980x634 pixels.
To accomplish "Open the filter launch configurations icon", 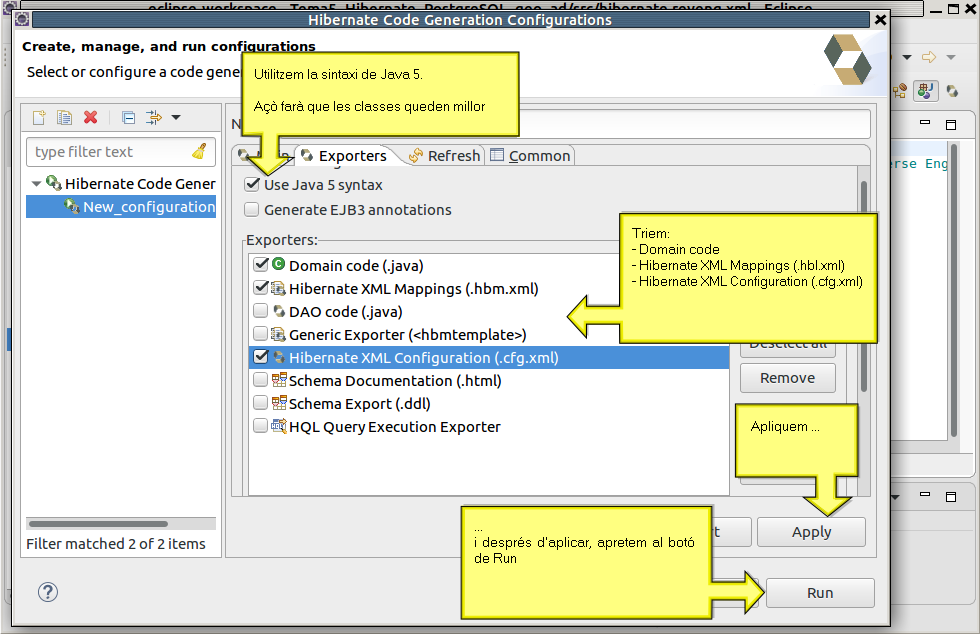I will click(154, 118).
